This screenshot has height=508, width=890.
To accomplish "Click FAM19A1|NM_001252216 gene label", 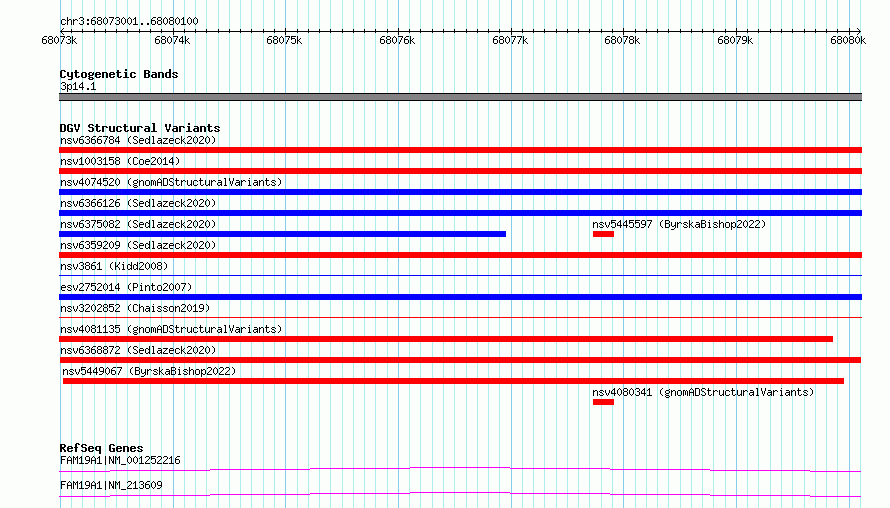I will pos(120,460).
